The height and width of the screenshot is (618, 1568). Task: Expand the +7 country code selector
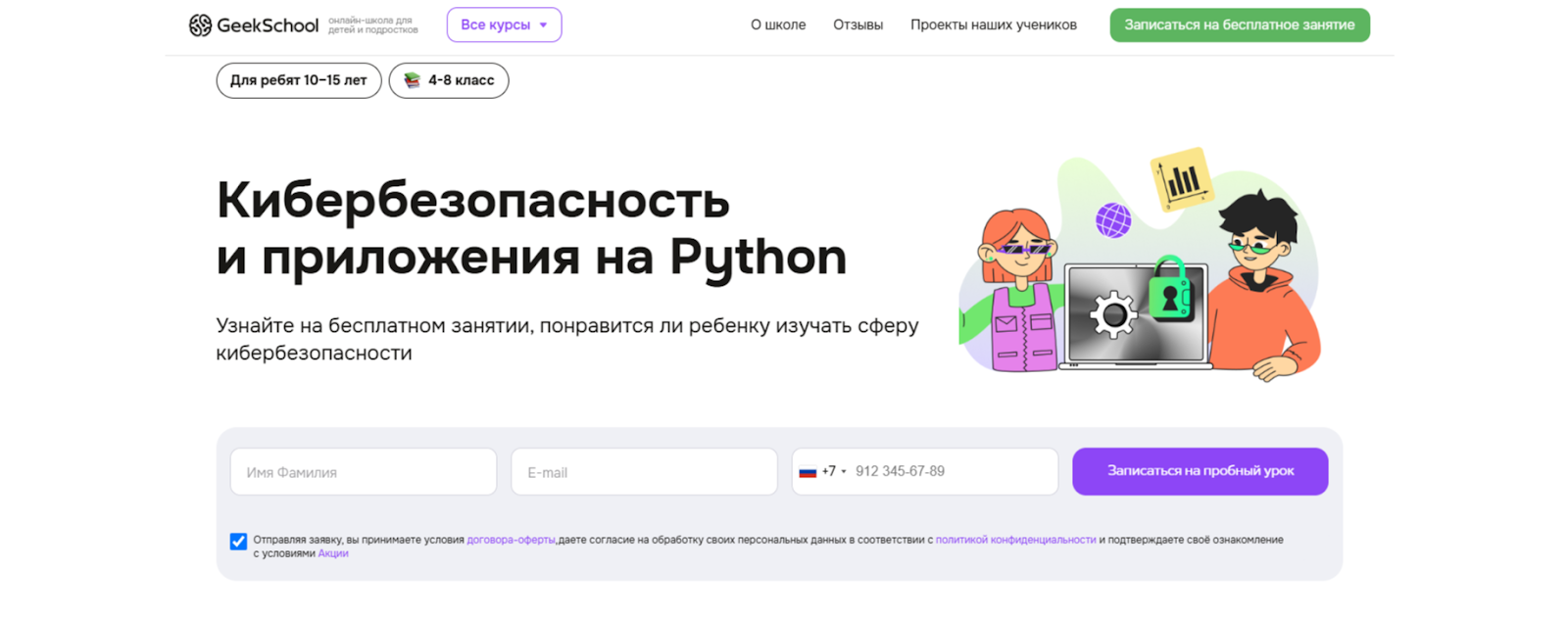click(x=833, y=472)
